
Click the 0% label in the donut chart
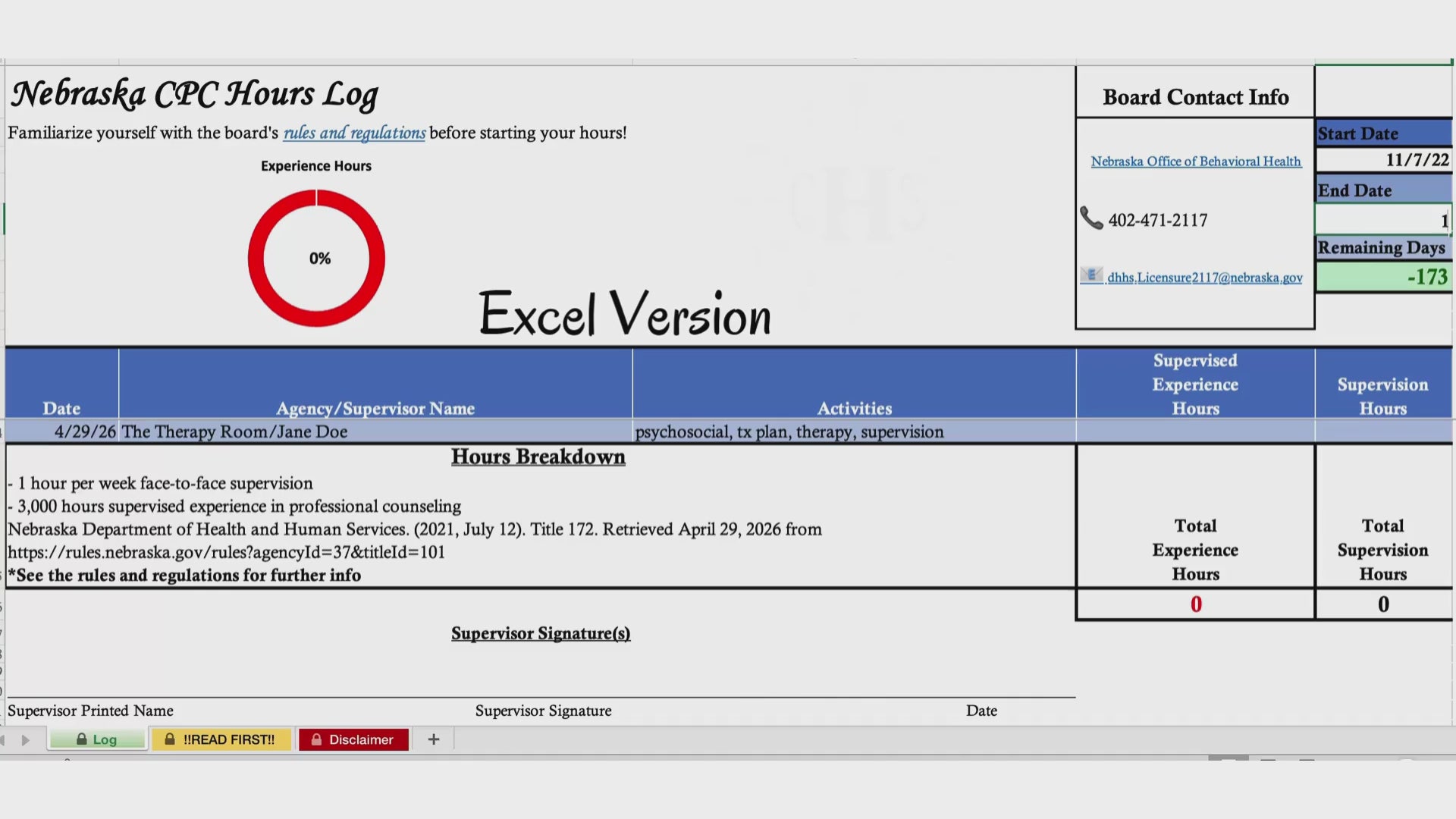[x=320, y=259]
